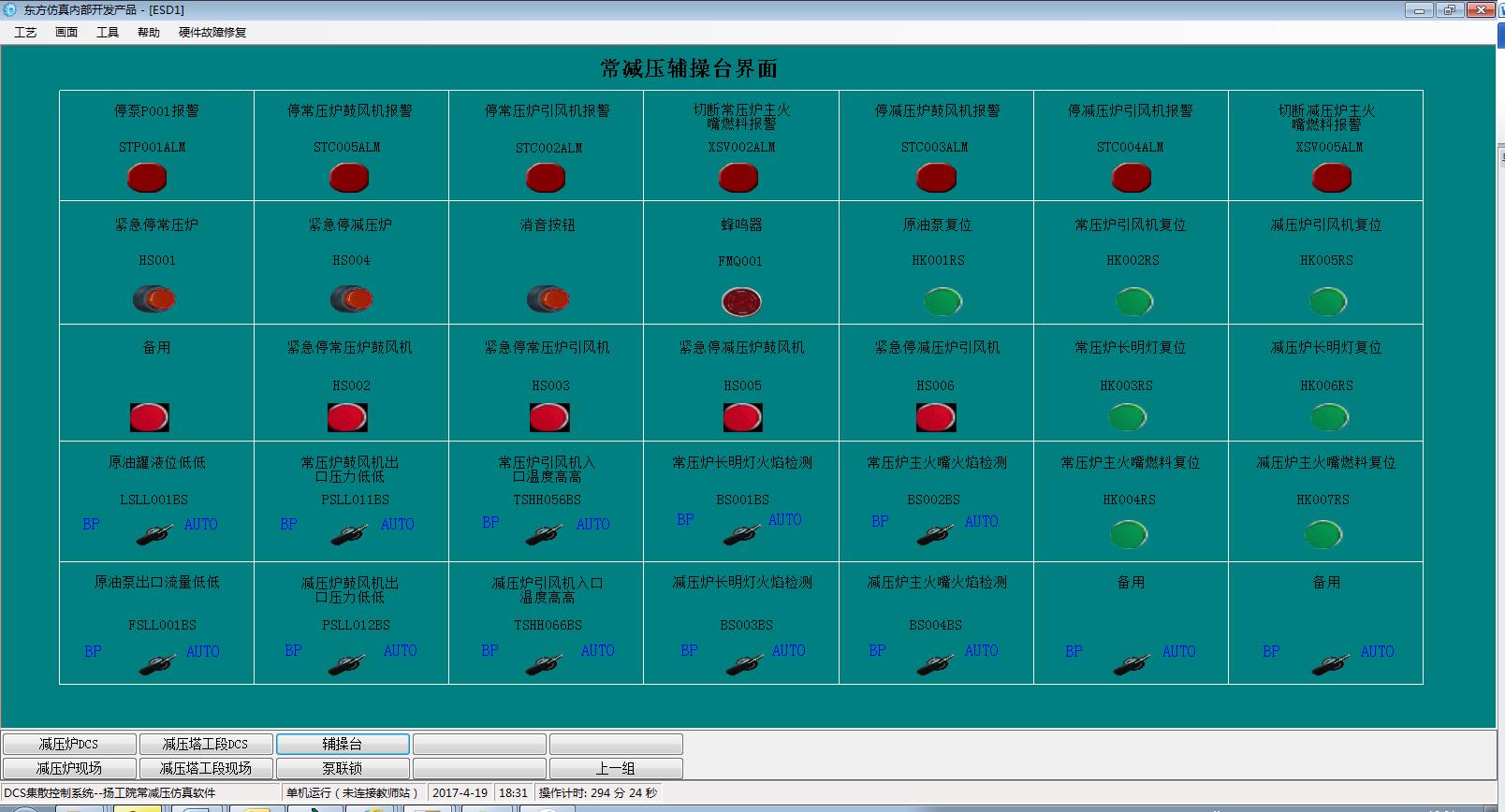Open the 工艺 menu
Screen dimensions: 1505x812
coord(25,32)
